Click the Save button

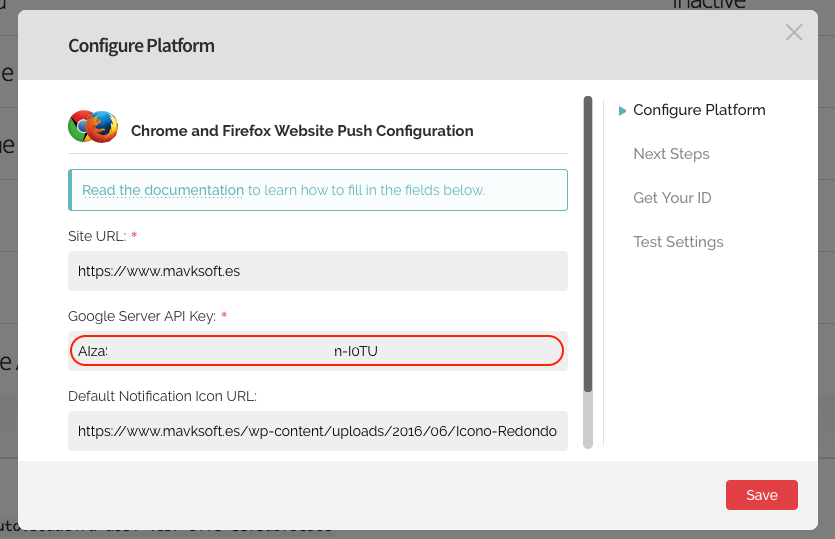[x=762, y=495]
